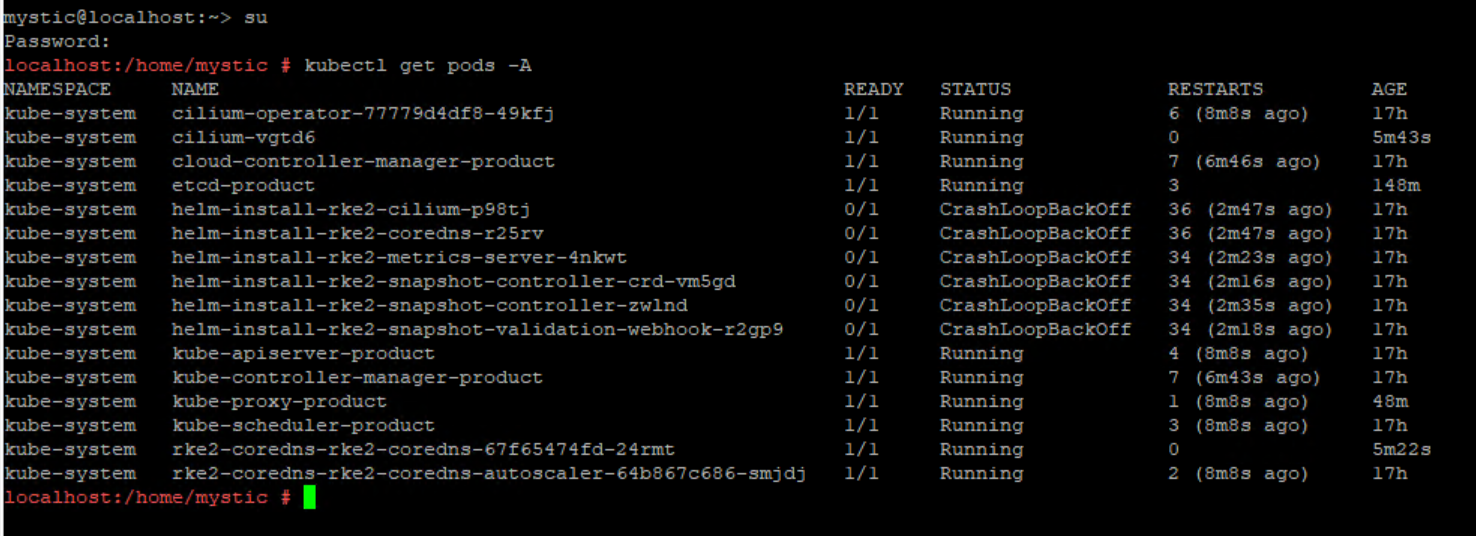Click the helm-install-rke2-snapshot-validation-webhook-r2gp9 pod
1476x536 pixels.
coord(477,329)
